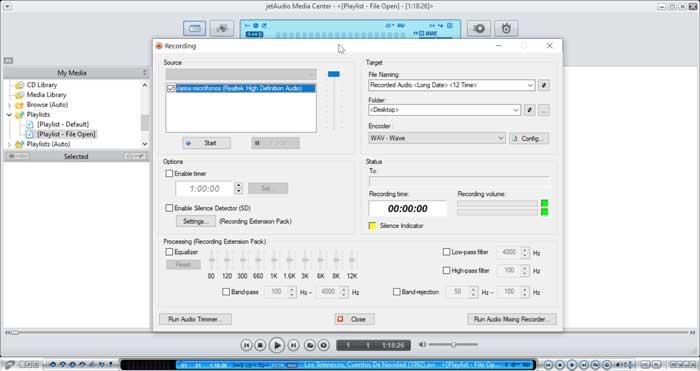
Task: Click Run Audio Trimmer button
Action: tap(195, 319)
